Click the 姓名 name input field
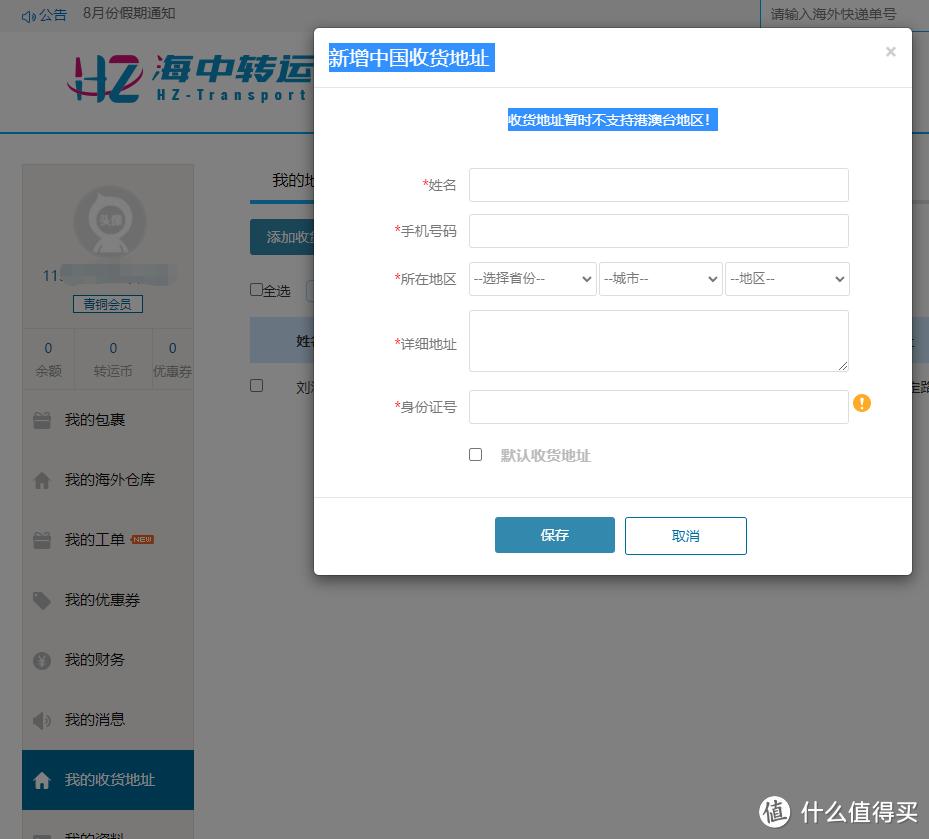The image size is (929, 839). point(658,185)
